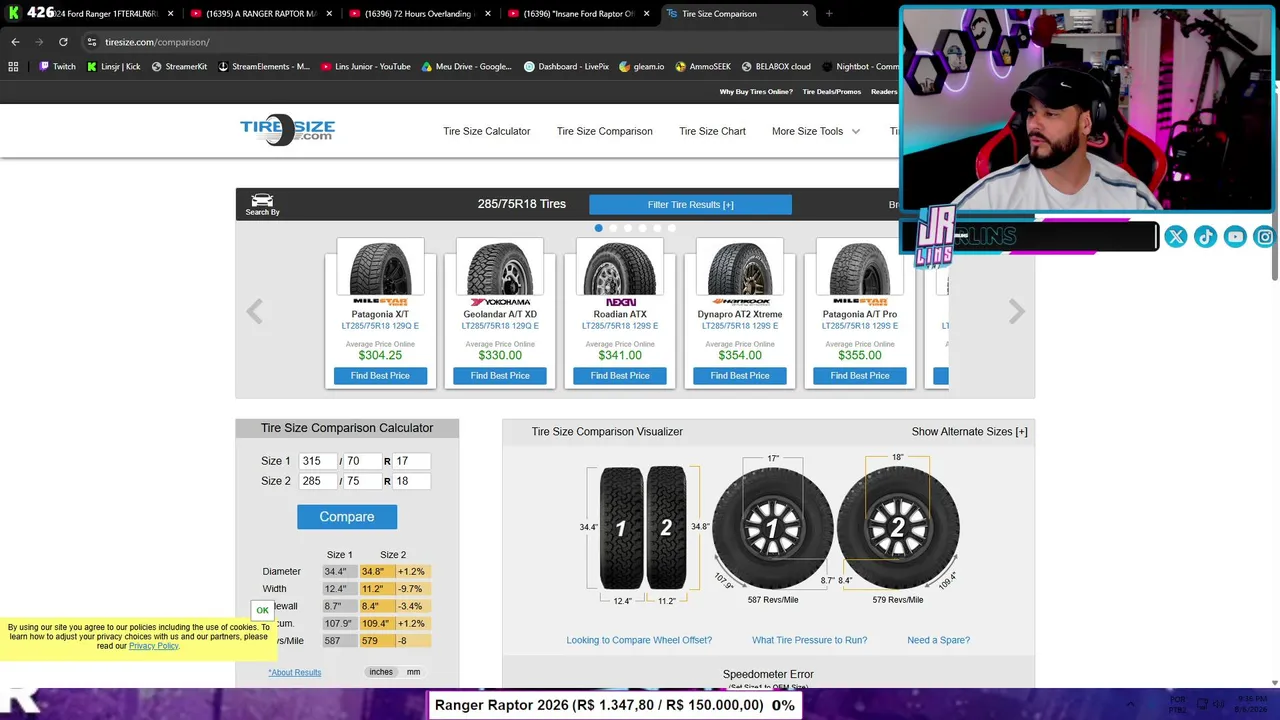Image resolution: width=1280 pixels, height=720 pixels.
Task: Click the Search By car icon
Action: point(262,204)
